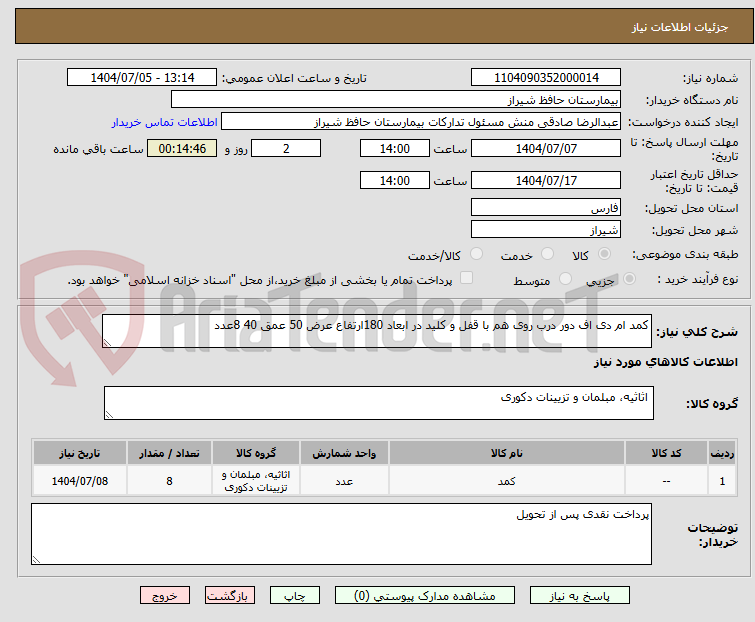Choose the 'کالا/خدمت' radio option

click(x=476, y=255)
